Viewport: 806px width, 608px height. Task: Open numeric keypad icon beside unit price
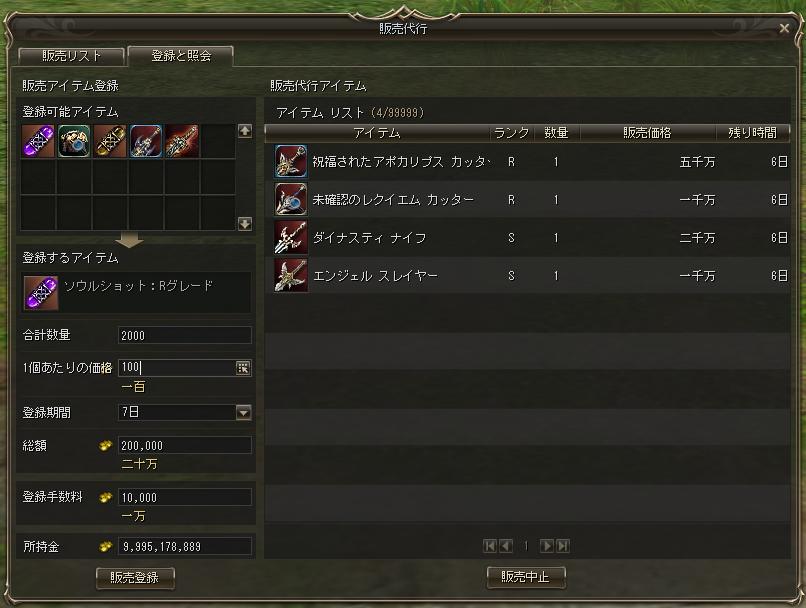[x=243, y=367]
